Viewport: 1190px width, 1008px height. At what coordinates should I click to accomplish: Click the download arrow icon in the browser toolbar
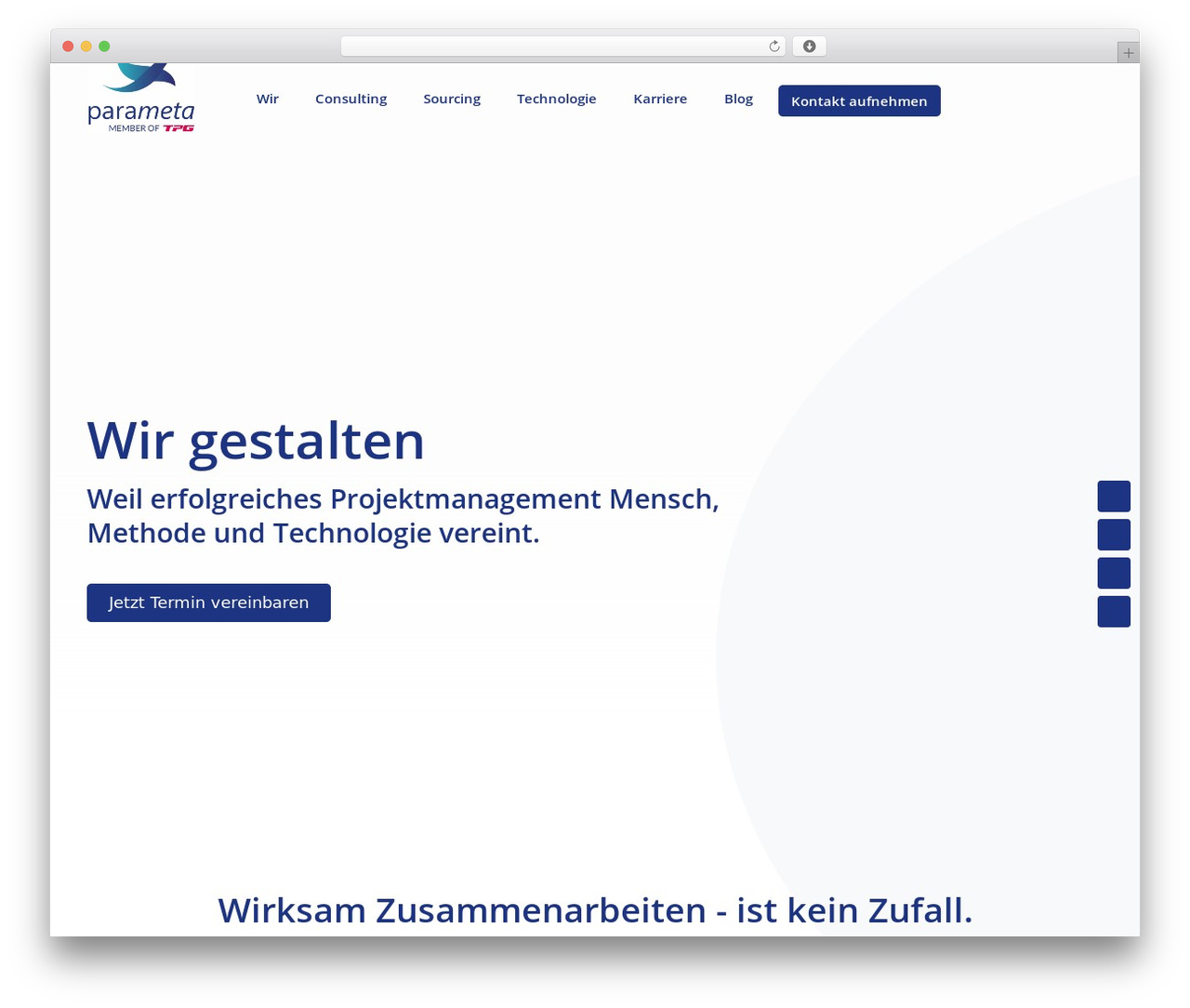pos(809,46)
